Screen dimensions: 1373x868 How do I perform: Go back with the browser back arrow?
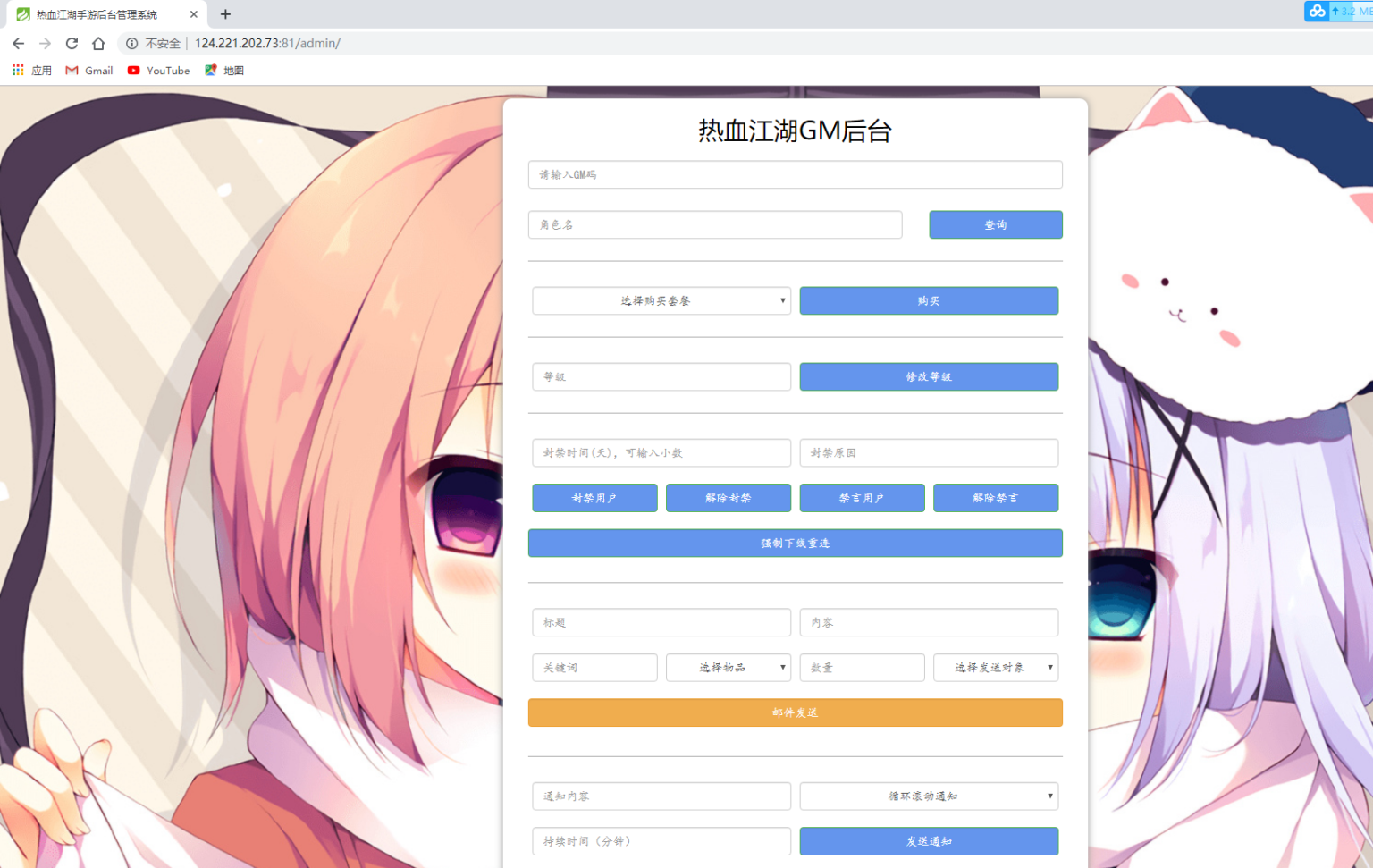[x=18, y=43]
